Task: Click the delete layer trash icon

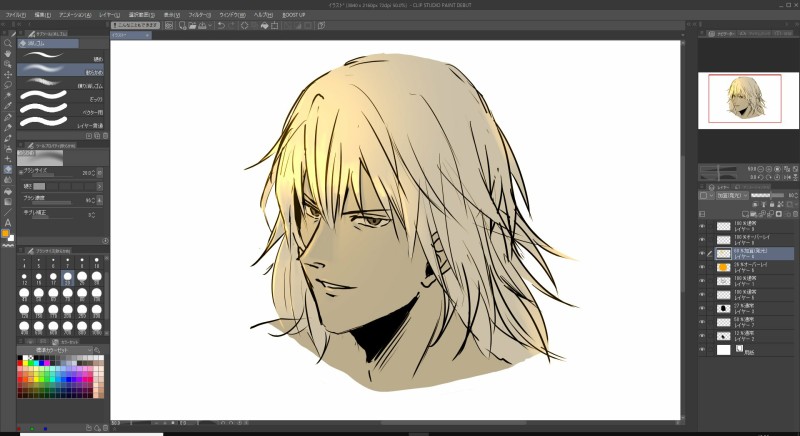Action: point(796,214)
